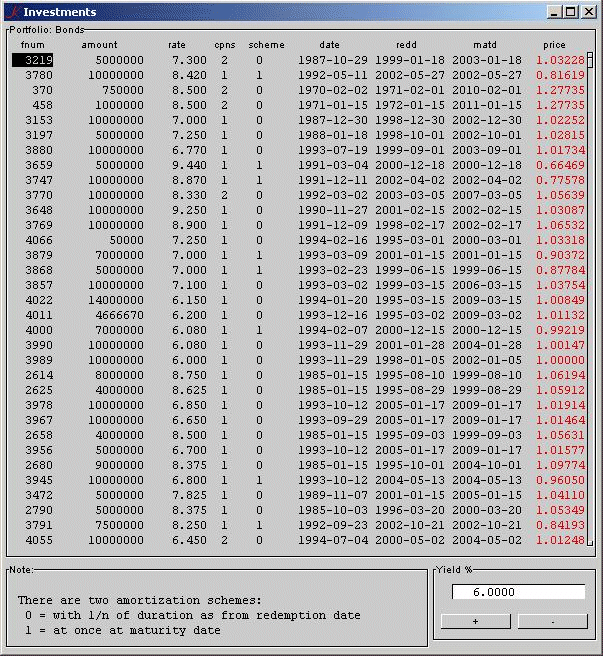Click price 0.66469 in row 3659

click(x=560, y=165)
